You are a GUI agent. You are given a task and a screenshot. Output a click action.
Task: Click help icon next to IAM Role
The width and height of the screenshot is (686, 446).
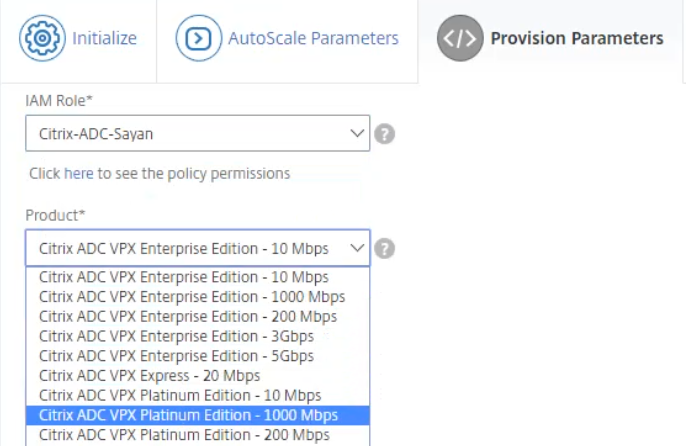click(384, 134)
